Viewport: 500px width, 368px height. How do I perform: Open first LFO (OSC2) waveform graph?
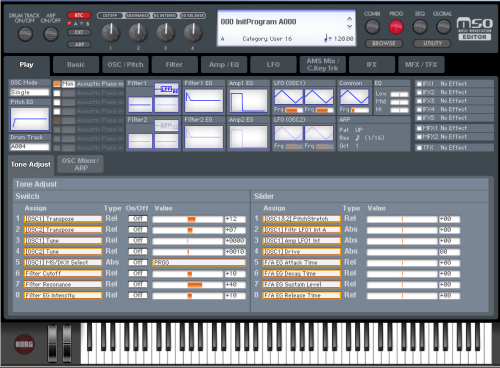(x=288, y=133)
